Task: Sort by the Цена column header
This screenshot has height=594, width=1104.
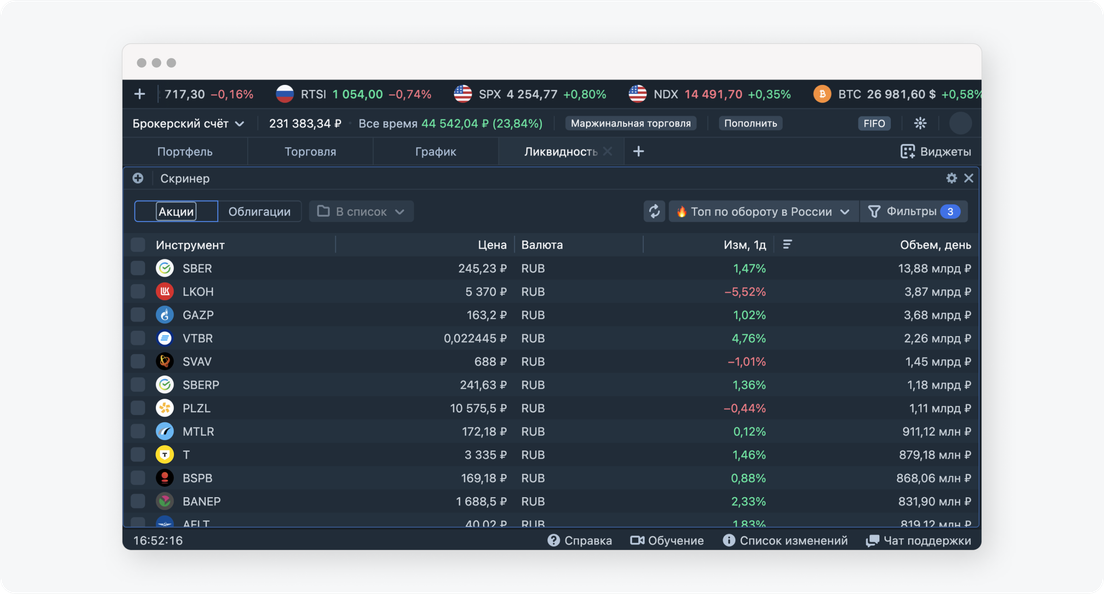Action: [492, 245]
